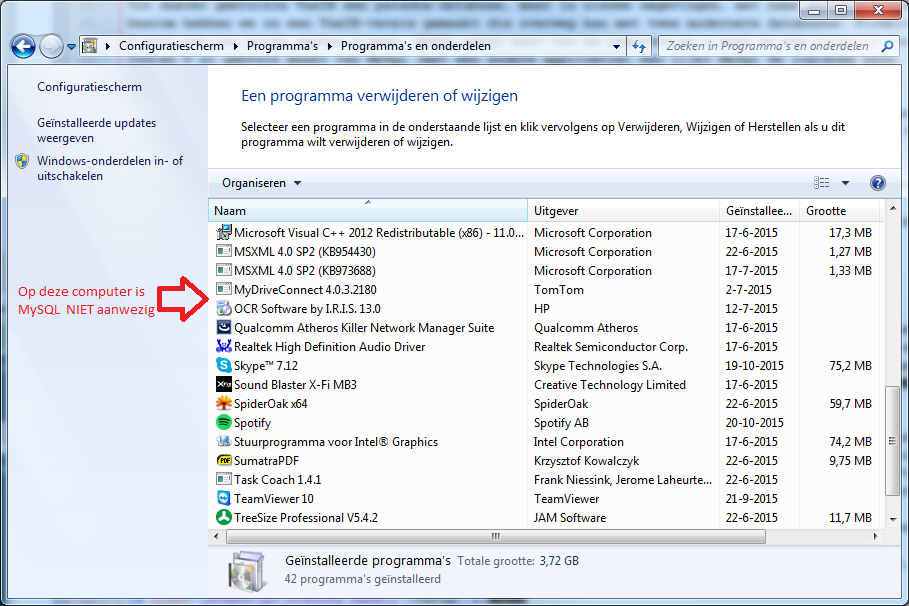Click the Spotify icon in list
This screenshot has width=909, height=606.
point(224,423)
